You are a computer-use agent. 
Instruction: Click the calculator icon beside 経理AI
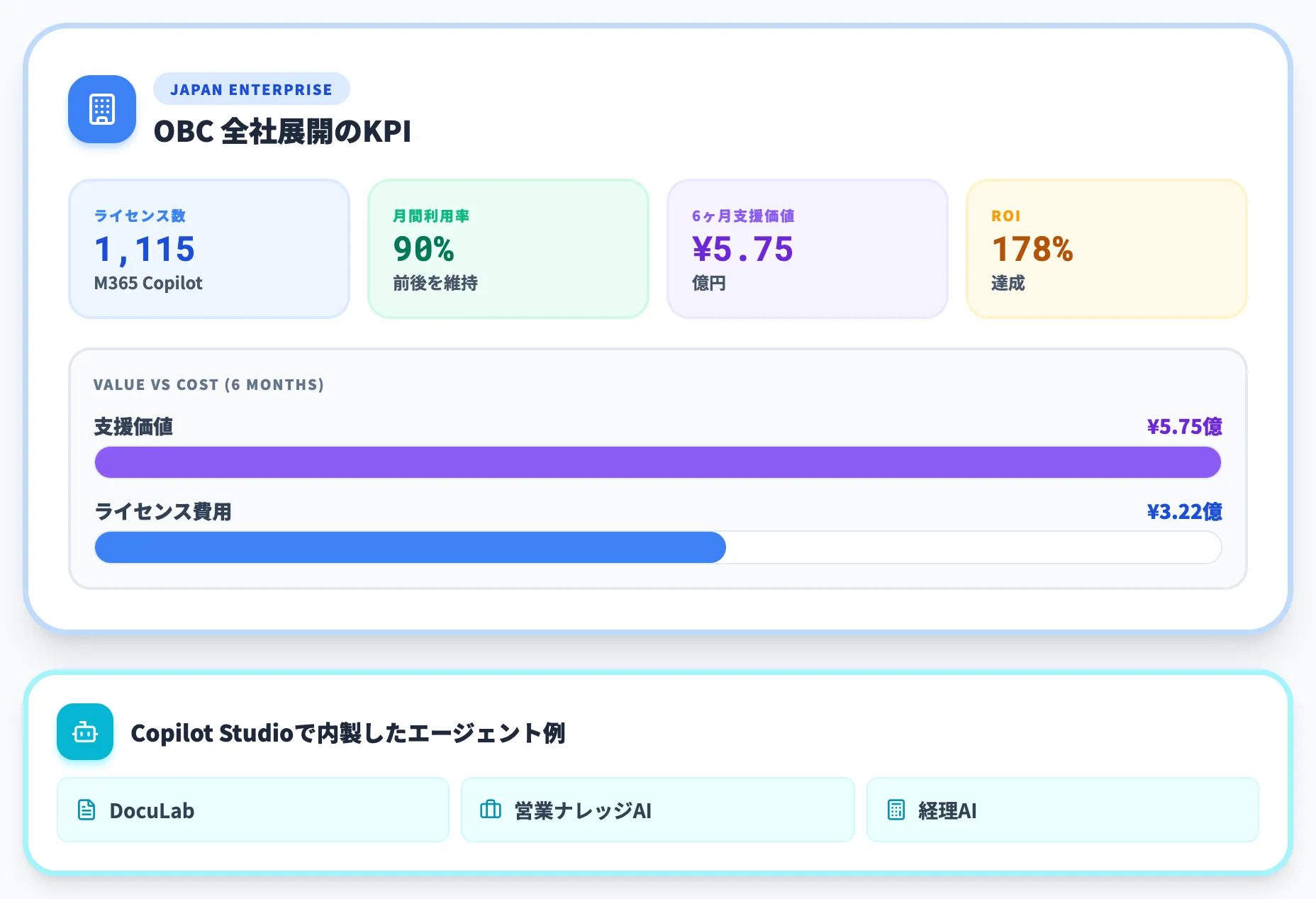[x=896, y=810]
